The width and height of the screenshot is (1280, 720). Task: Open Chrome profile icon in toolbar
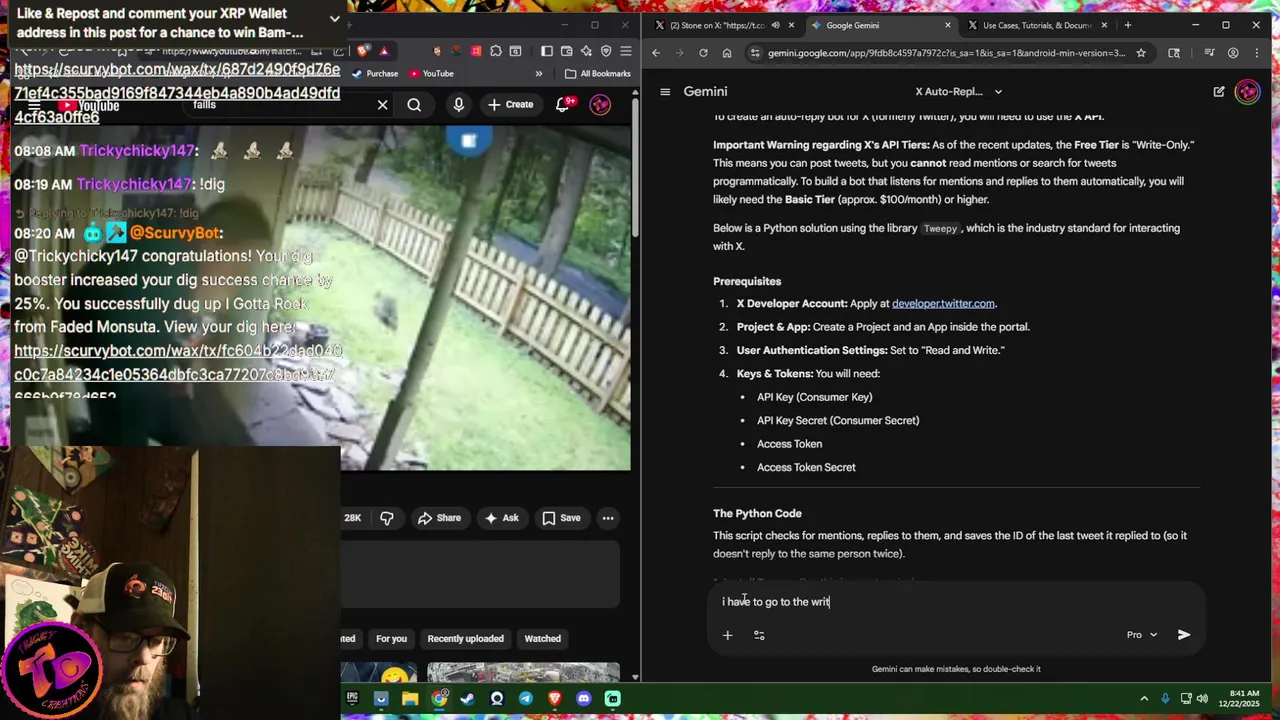[1233, 53]
